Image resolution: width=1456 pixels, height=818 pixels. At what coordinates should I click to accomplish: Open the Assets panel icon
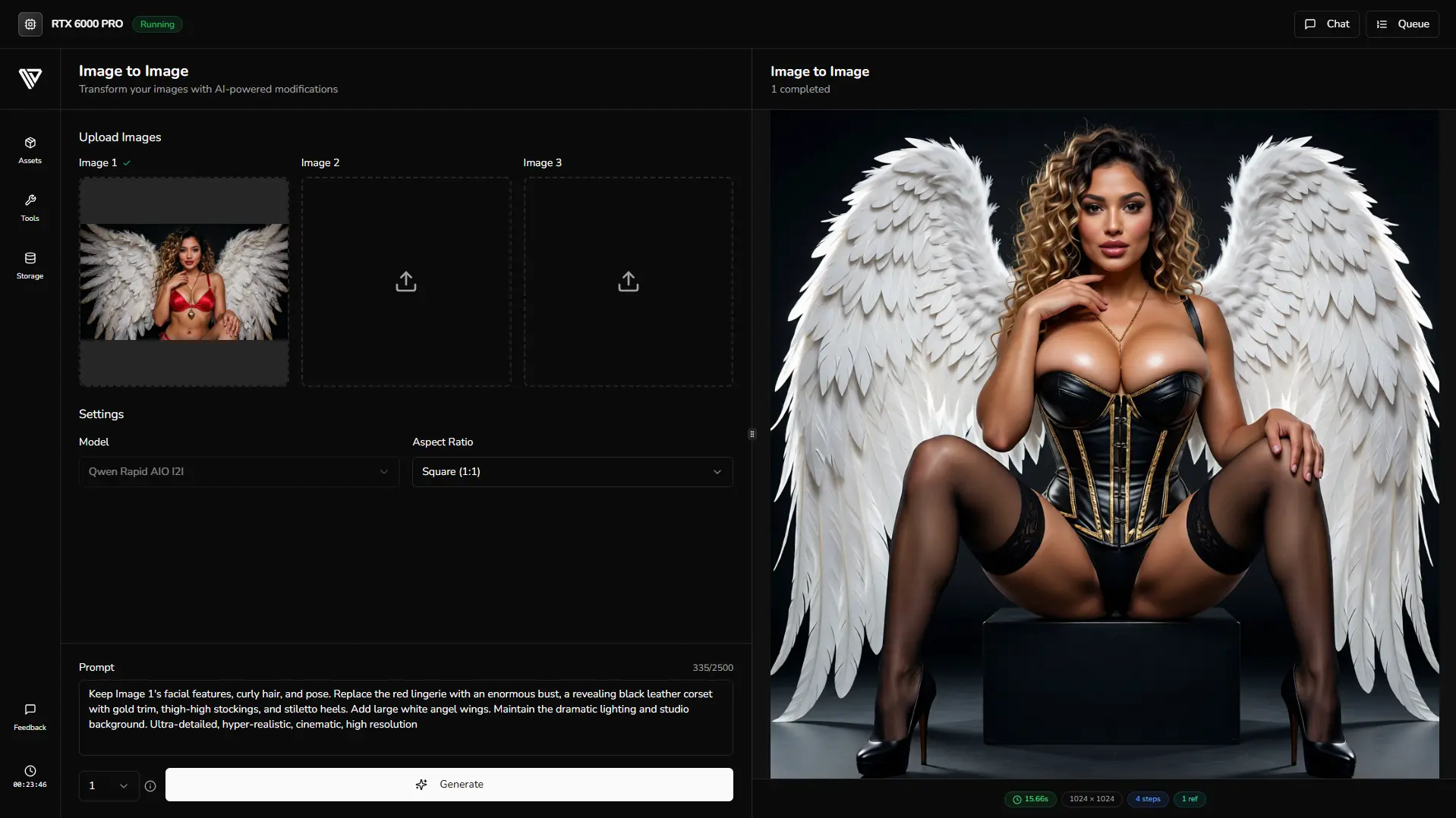30,143
